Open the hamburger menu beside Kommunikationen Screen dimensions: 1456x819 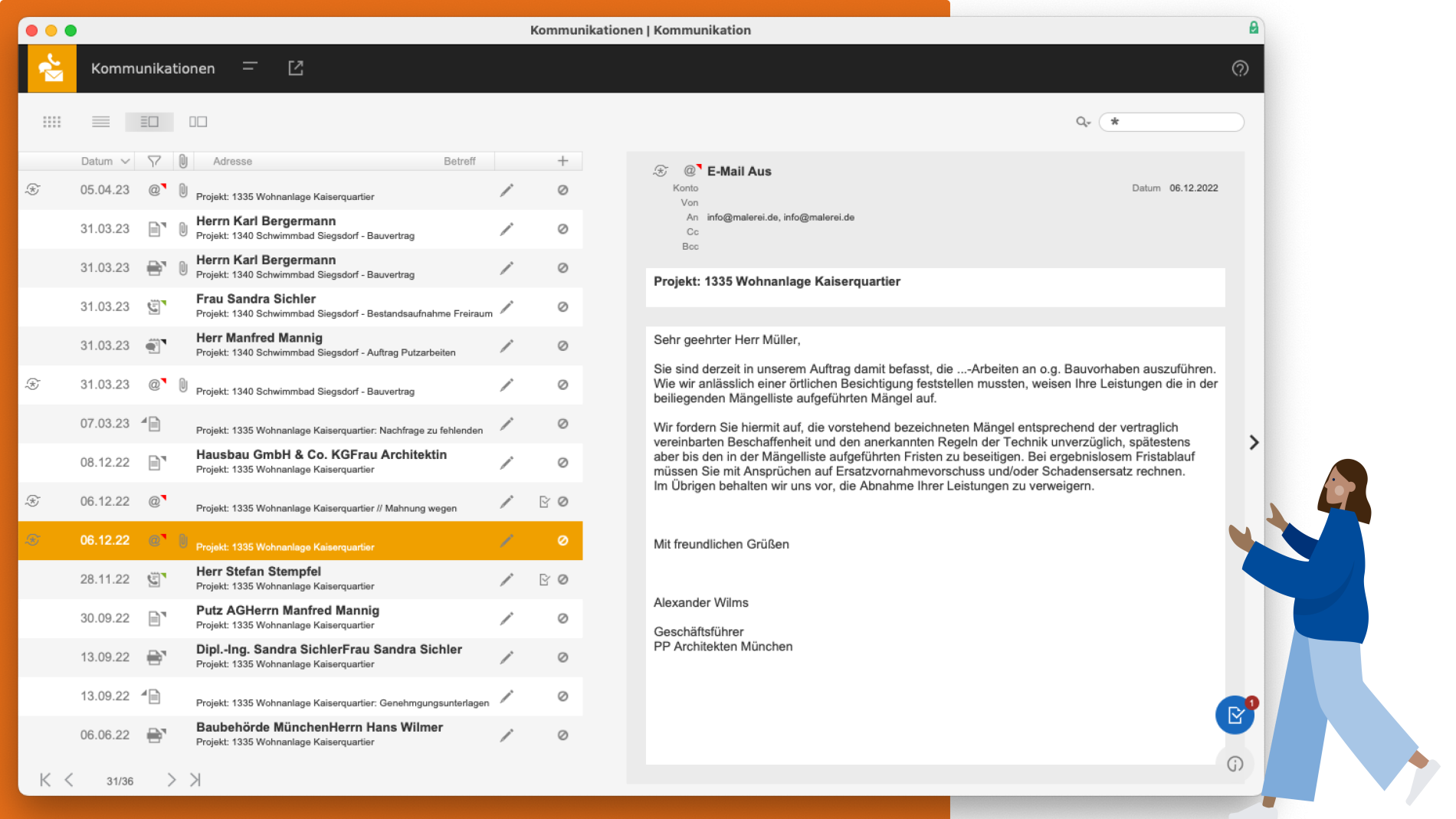(x=250, y=67)
